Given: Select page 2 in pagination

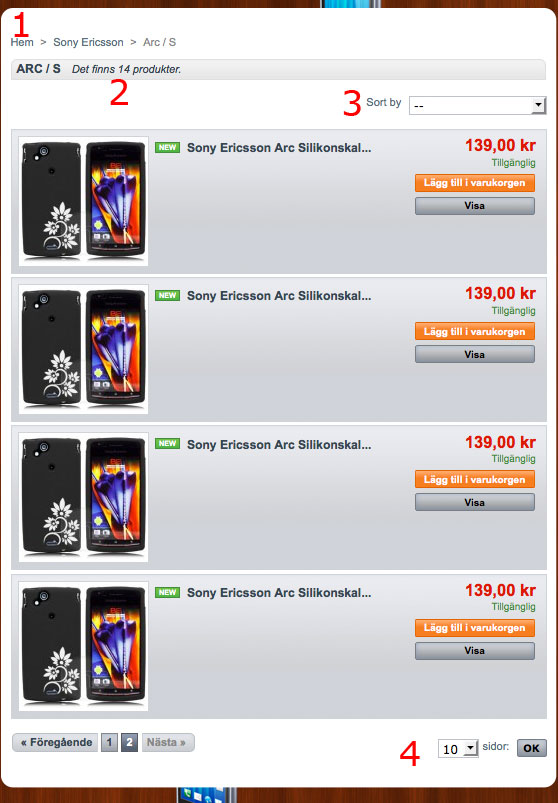Looking at the screenshot, I should [x=130, y=742].
